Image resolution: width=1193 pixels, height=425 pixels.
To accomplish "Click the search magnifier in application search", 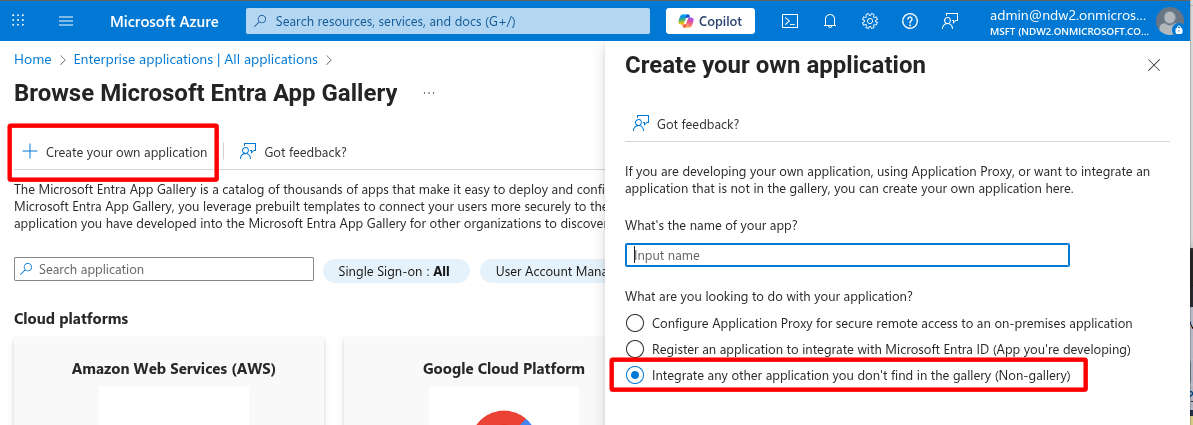I will [x=27, y=269].
